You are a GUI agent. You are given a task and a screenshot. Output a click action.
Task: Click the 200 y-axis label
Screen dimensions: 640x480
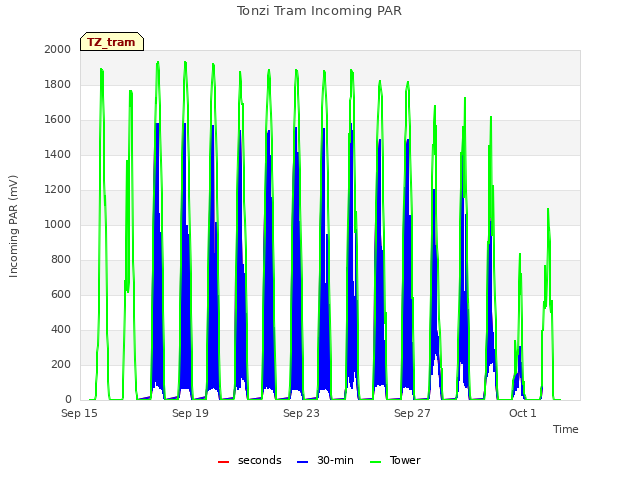click(x=61, y=364)
